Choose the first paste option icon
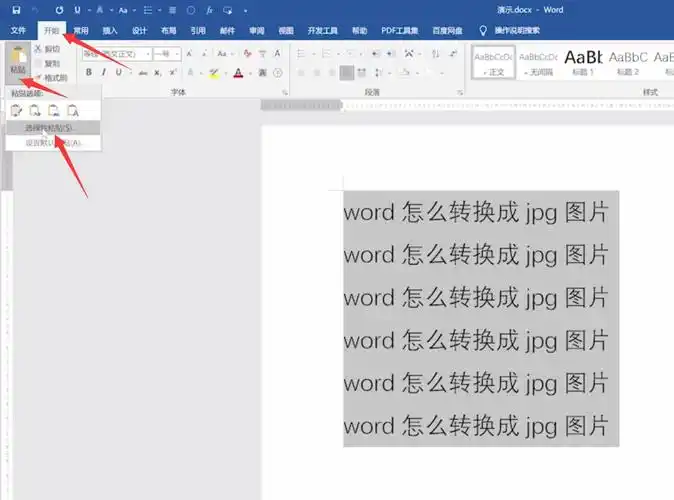The image size is (674, 500). [x=16, y=110]
